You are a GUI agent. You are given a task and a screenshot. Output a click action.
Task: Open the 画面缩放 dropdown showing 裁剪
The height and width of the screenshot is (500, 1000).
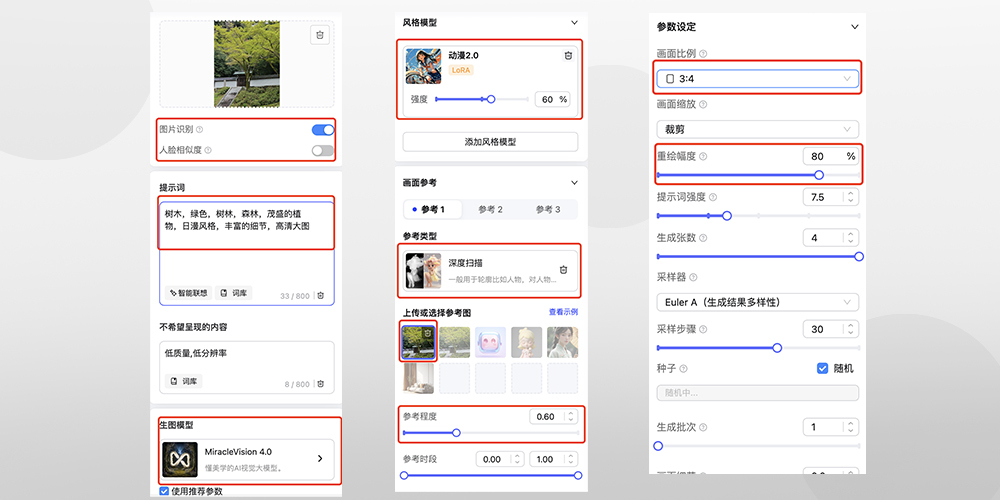[758, 129]
